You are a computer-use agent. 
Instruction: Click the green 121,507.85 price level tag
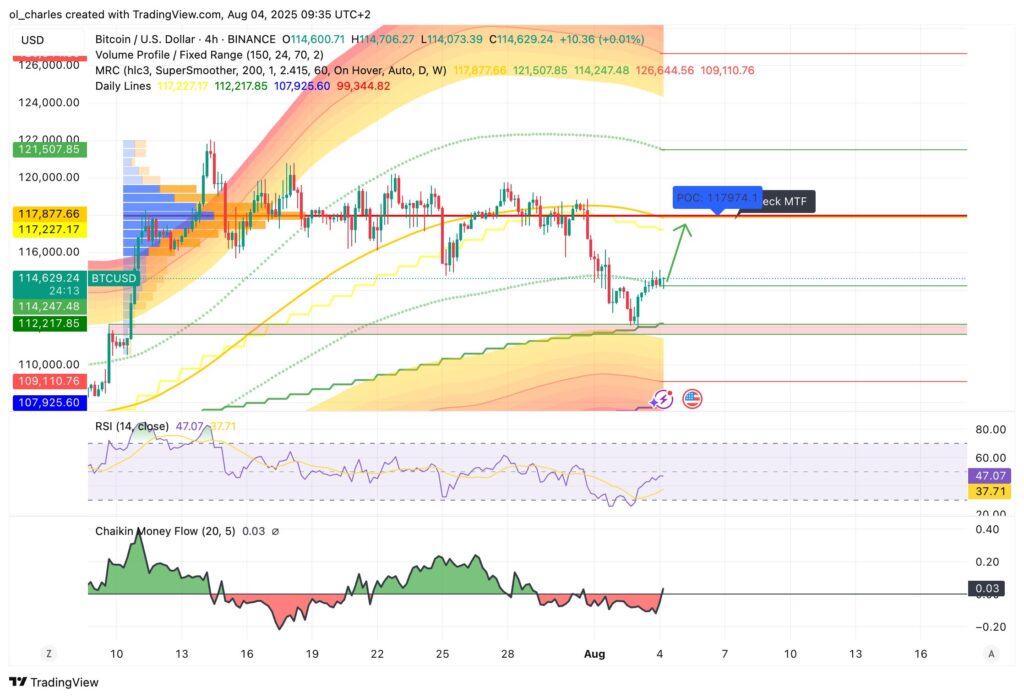pyautogui.click(x=48, y=148)
